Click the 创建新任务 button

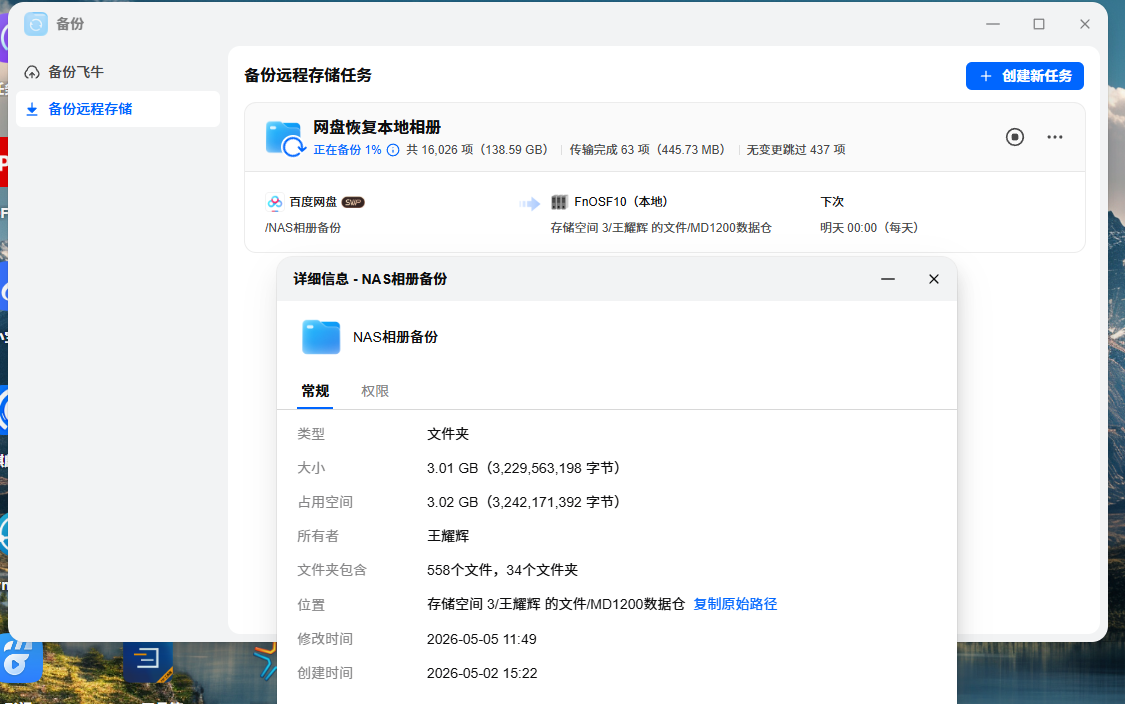[1025, 76]
